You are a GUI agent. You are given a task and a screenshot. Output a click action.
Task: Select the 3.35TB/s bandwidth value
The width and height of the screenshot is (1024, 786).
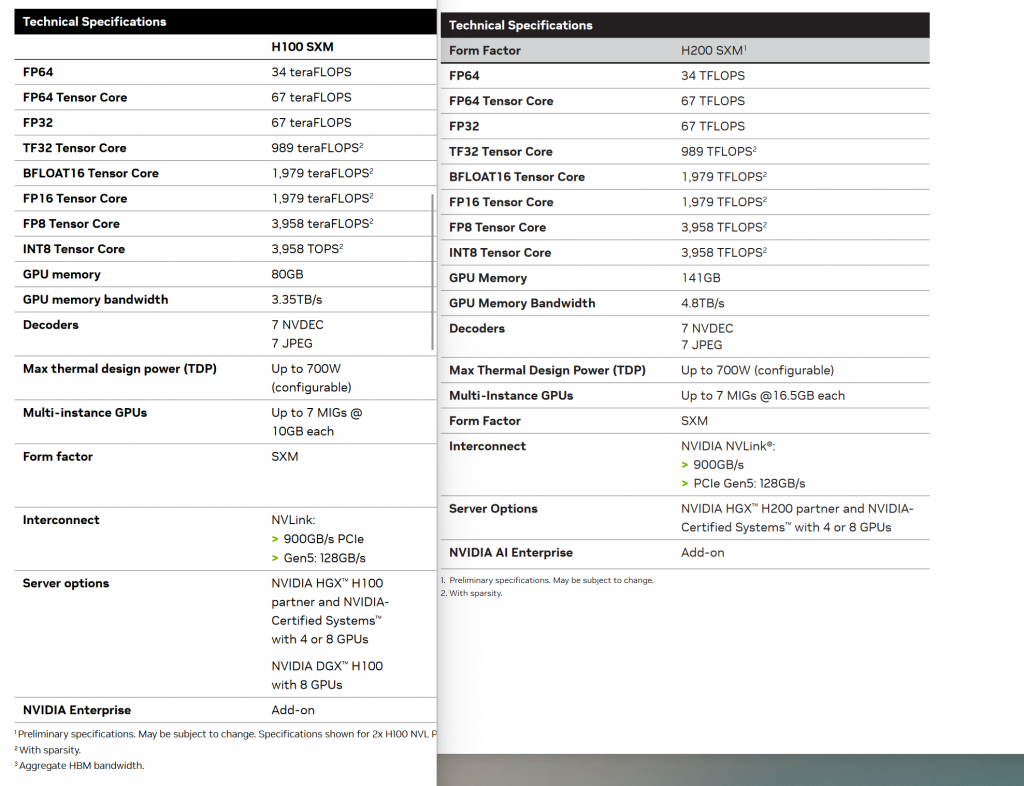pos(295,299)
